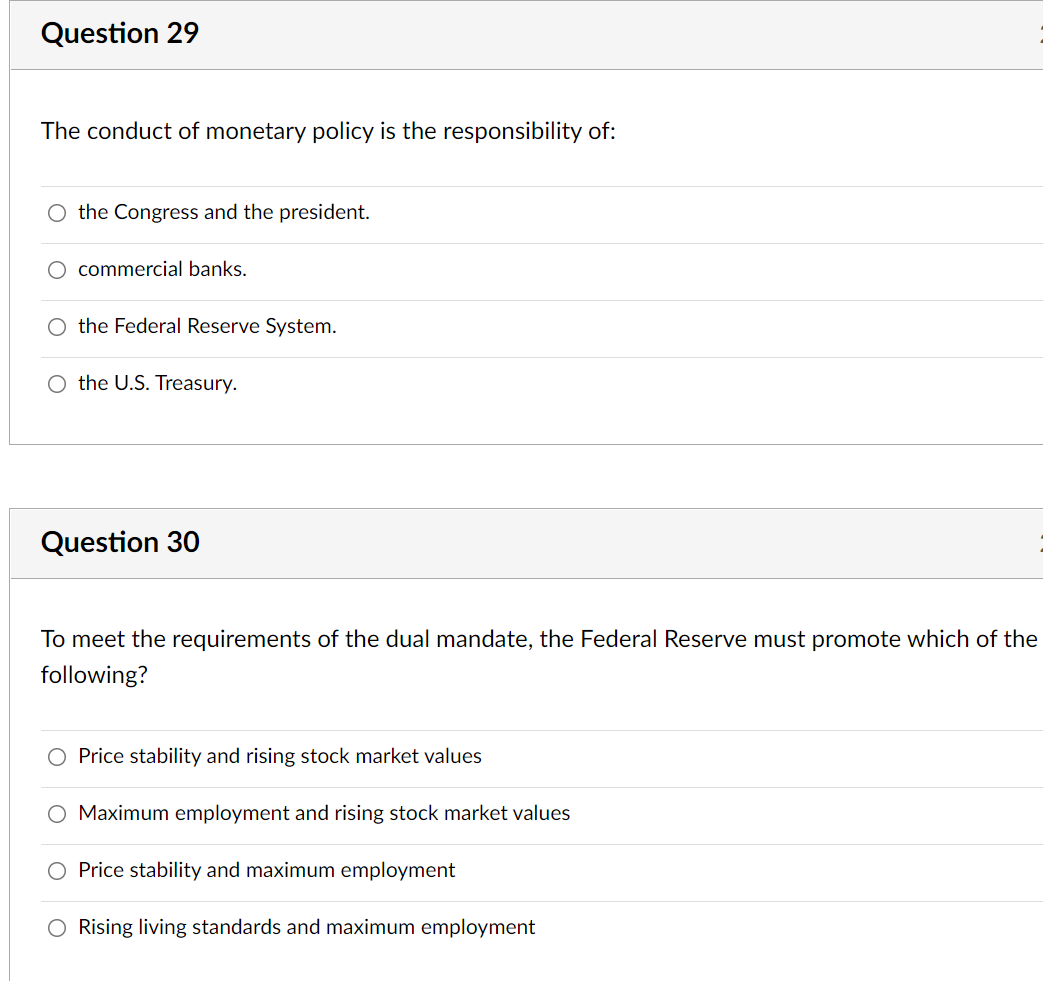Choose "the U.S. Treasury" radio button
The width and height of the screenshot is (1043, 981).
coord(57,383)
